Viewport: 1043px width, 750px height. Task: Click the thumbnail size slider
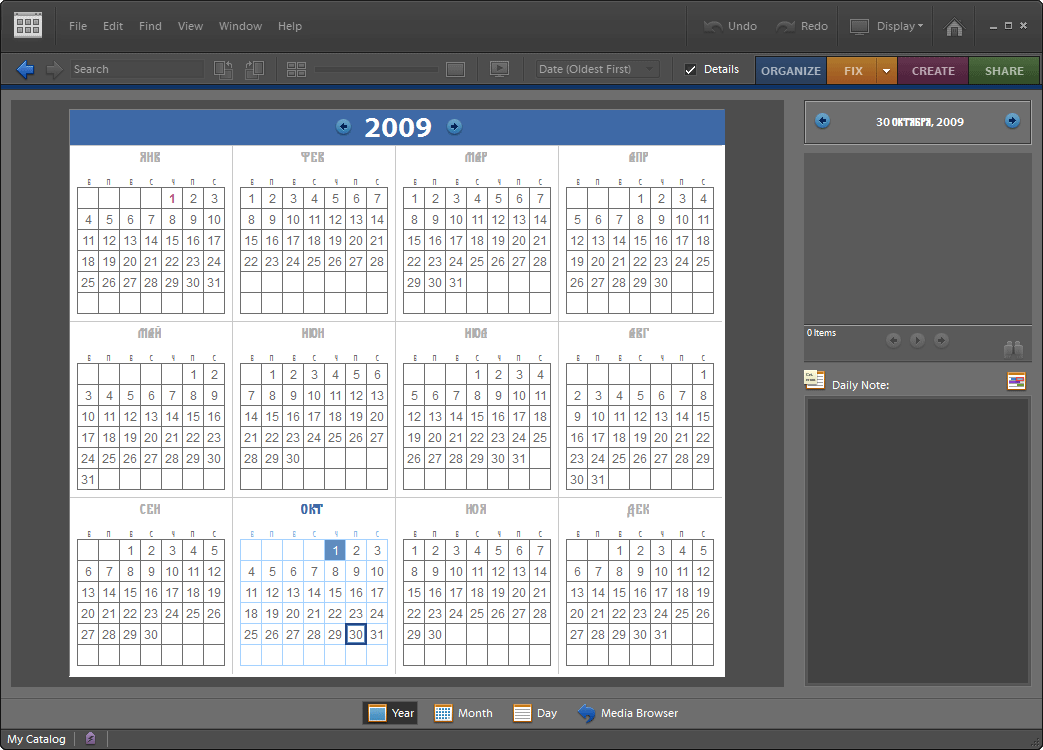click(376, 69)
